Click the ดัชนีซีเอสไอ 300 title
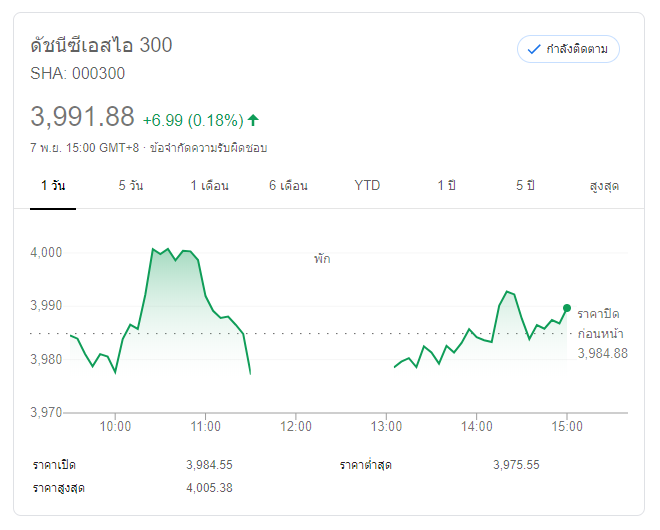660x530 pixels. (x=101, y=45)
